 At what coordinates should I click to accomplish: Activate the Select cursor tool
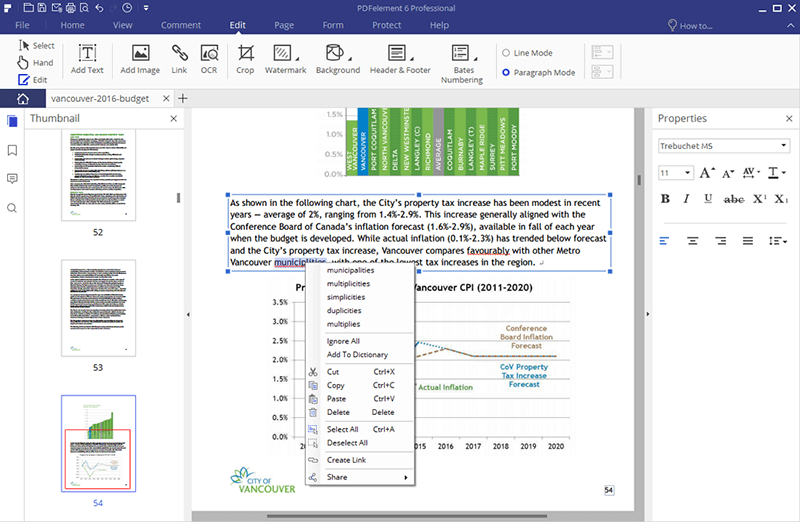pyautogui.click(x=36, y=45)
